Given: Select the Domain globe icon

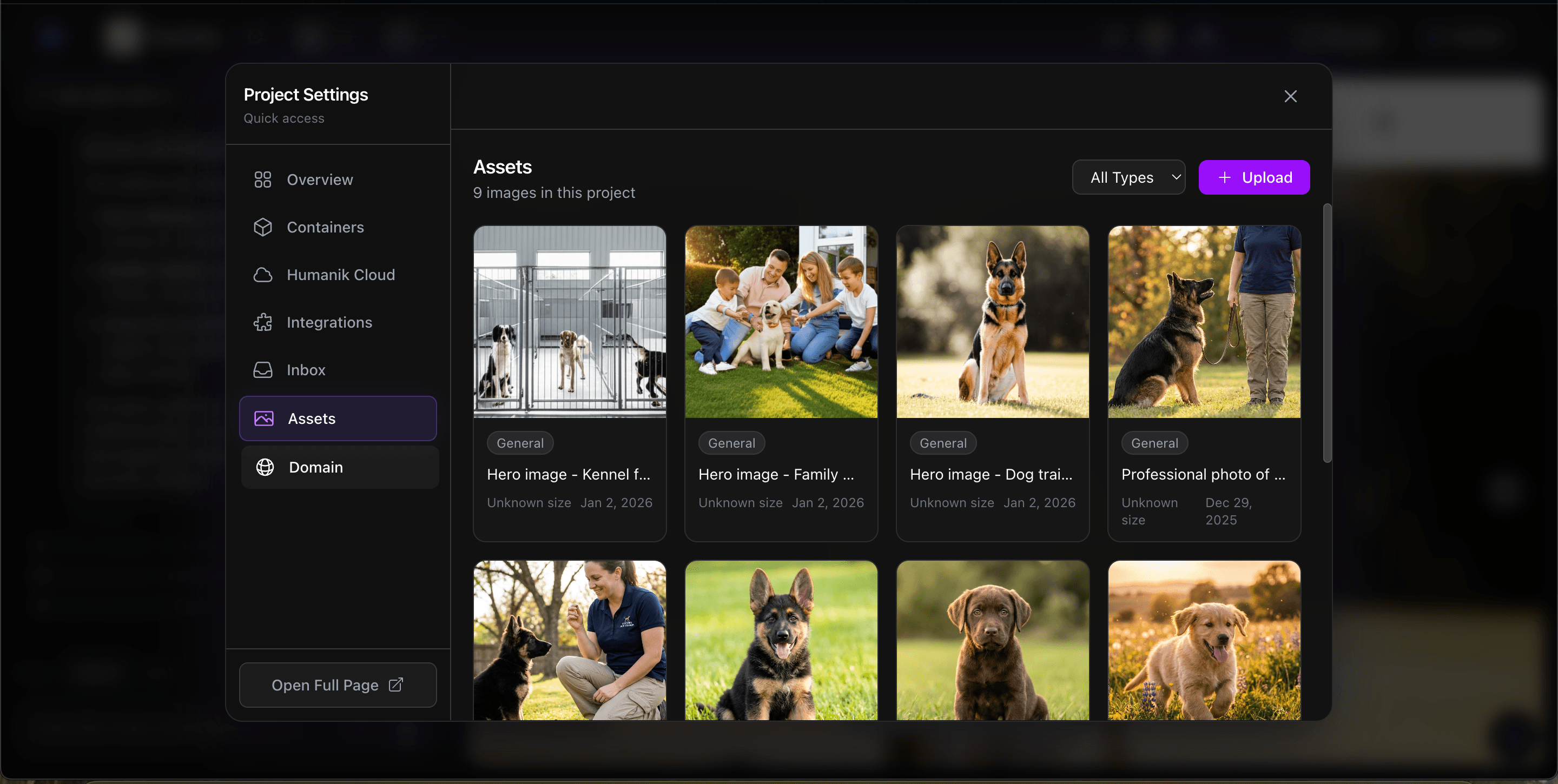Looking at the screenshot, I should coord(265,467).
